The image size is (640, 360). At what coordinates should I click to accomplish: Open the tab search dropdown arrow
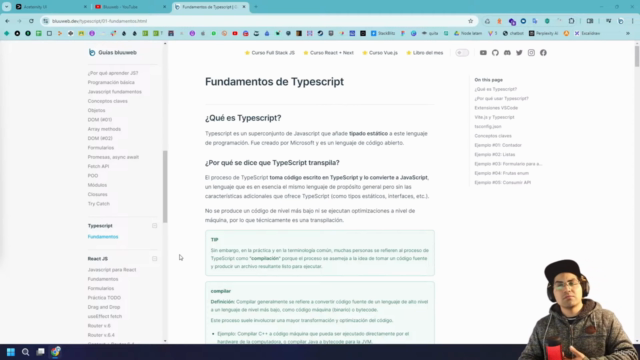click(x=7, y=7)
